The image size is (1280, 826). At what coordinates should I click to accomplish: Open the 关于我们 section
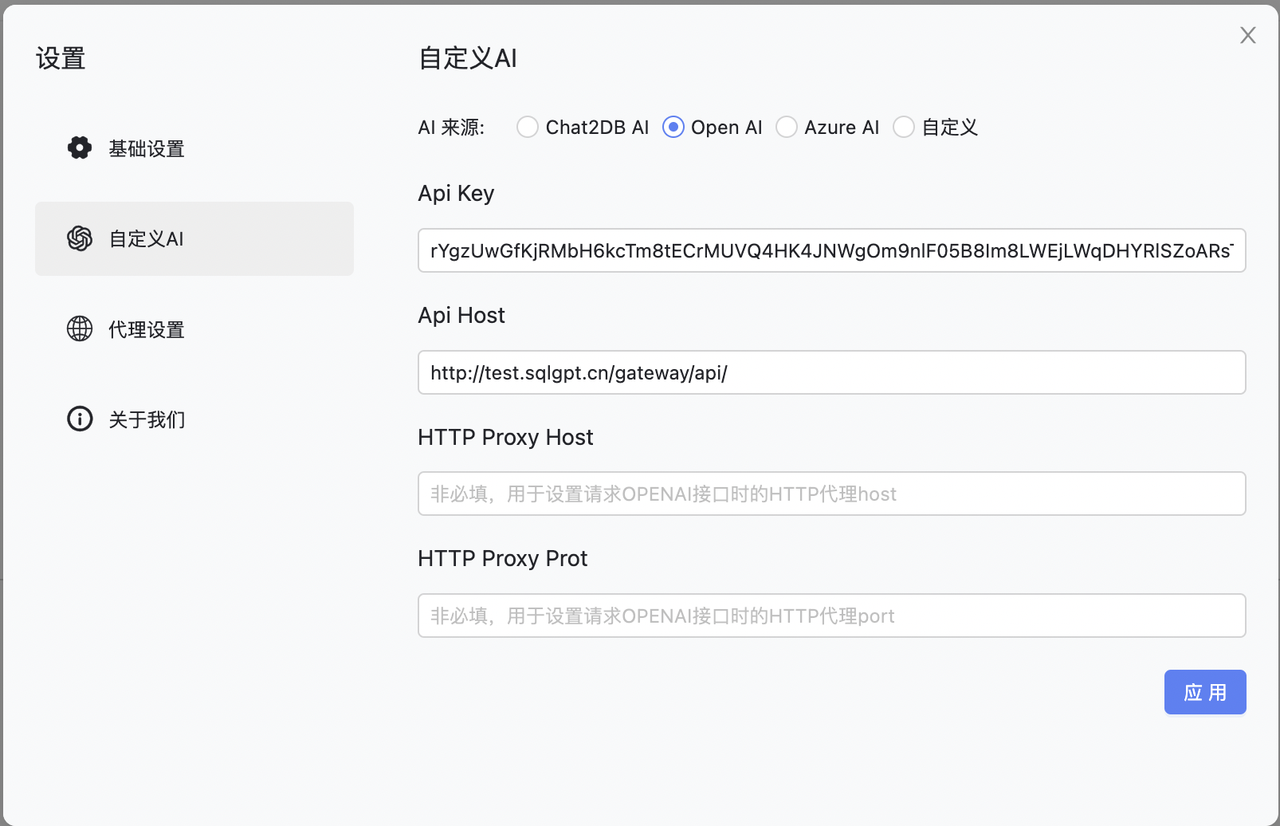coord(194,419)
